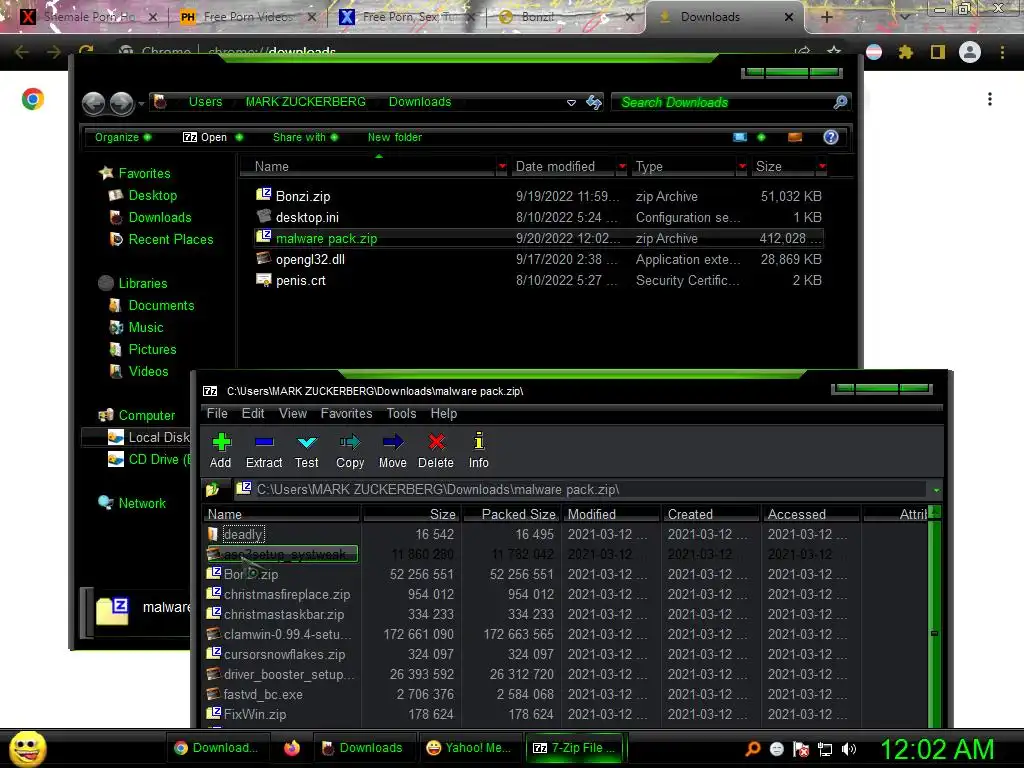
Task: Open the File menu in 7-Zip
Action: (x=217, y=413)
